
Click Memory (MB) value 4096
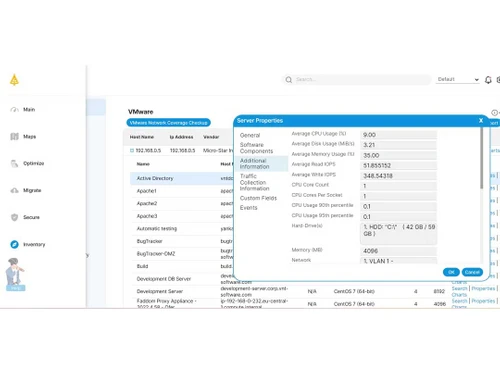(398, 251)
